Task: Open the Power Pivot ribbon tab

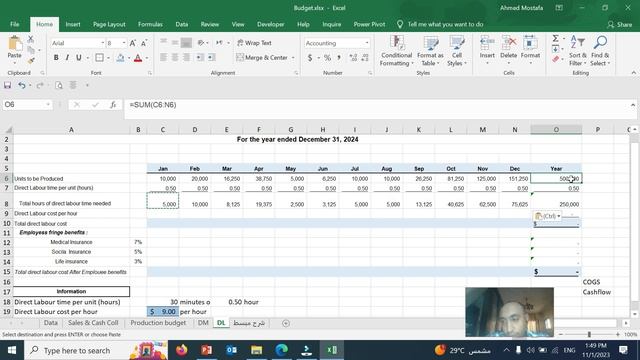Action: (369, 24)
